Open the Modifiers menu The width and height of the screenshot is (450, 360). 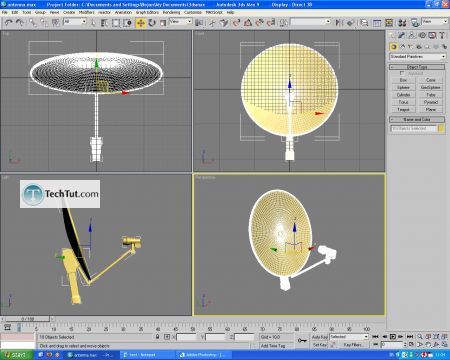pyautogui.click(x=87, y=12)
